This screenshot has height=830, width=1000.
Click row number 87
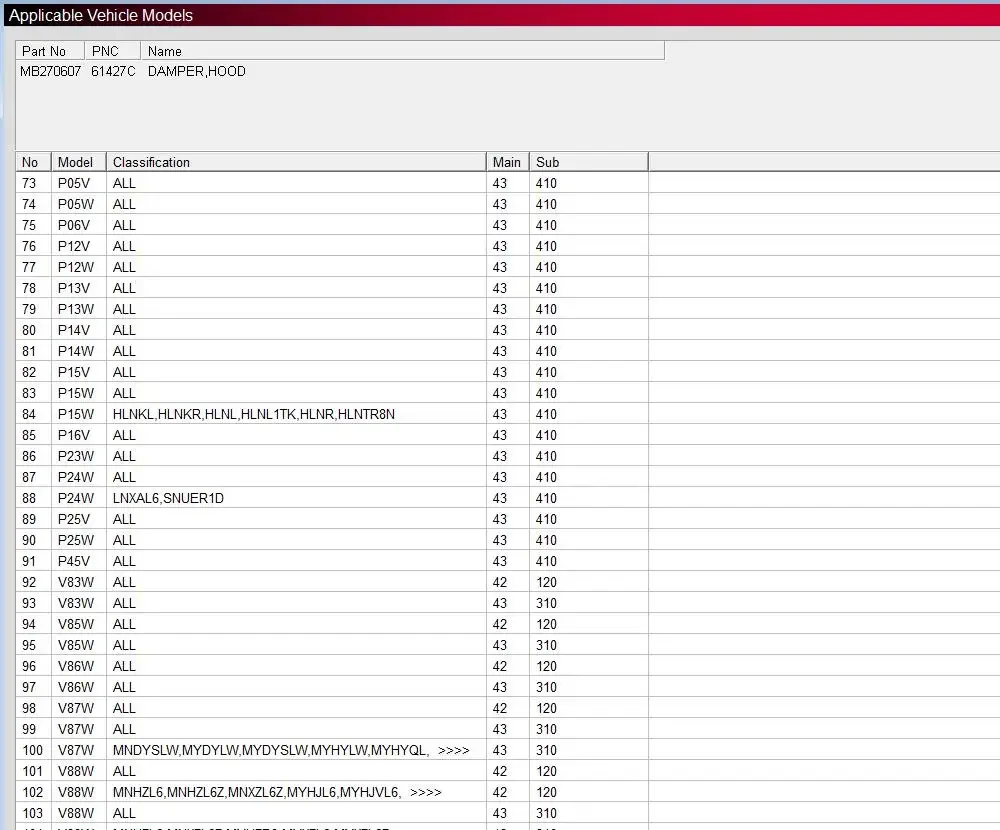pos(29,478)
